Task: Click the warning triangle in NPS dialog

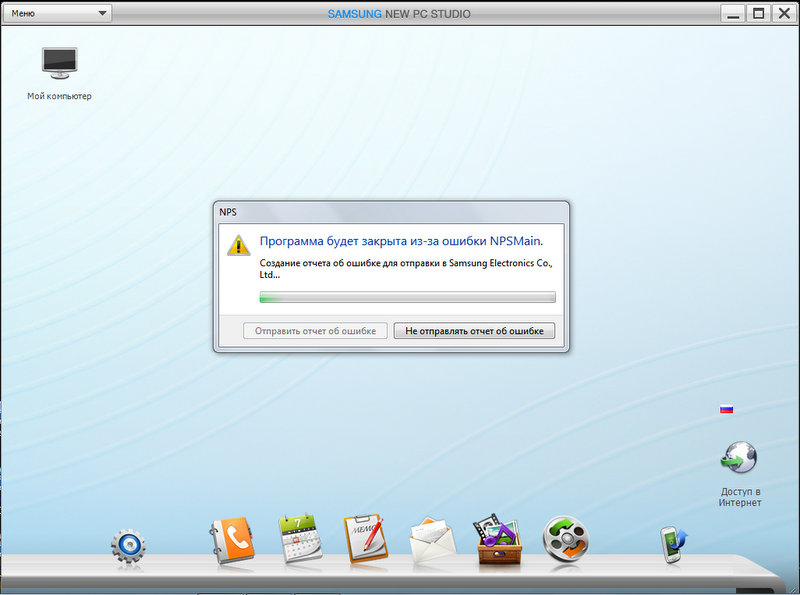Action: tap(238, 245)
